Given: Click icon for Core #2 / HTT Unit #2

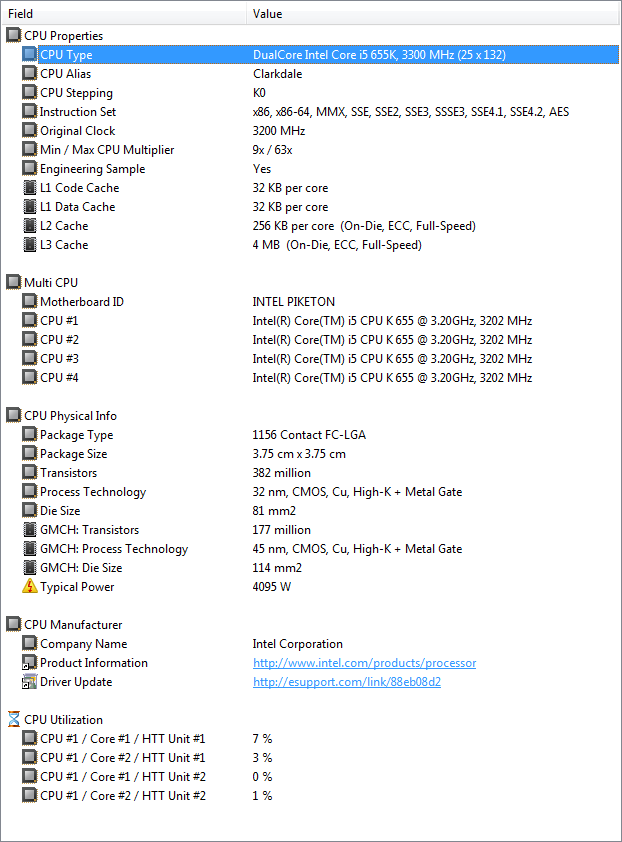Looking at the screenshot, I should pyautogui.click(x=30, y=795).
